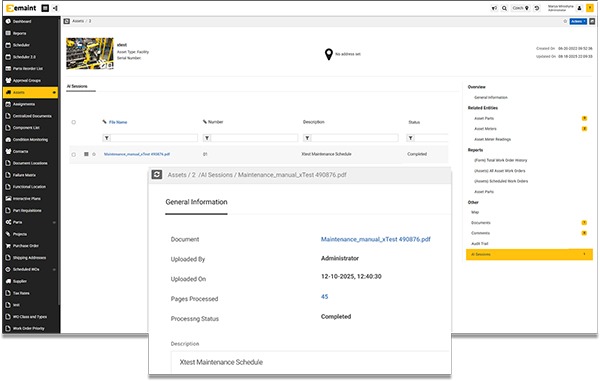The width and height of the screenshot is (600, 381).
Task: Click the 45 pages processed link
Action: pos(324,296)
